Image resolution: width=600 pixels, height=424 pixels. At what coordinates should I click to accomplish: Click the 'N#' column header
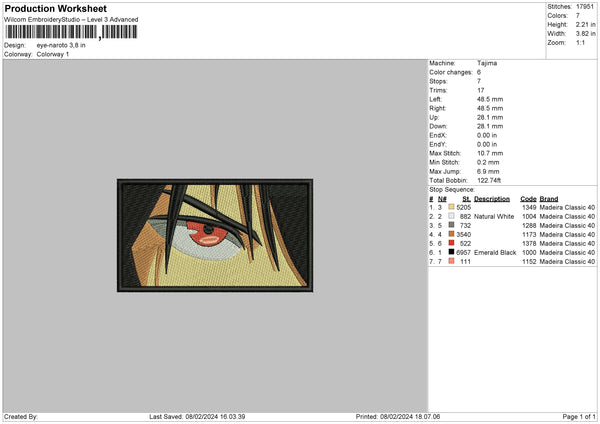pyautogui.click(x=442, y=199)
